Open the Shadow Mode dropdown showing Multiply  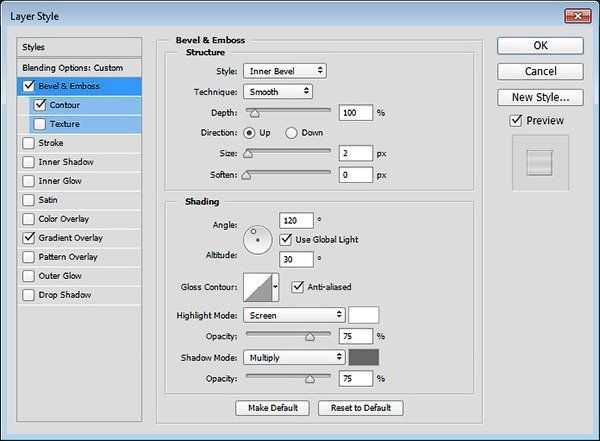click(294, 357)
